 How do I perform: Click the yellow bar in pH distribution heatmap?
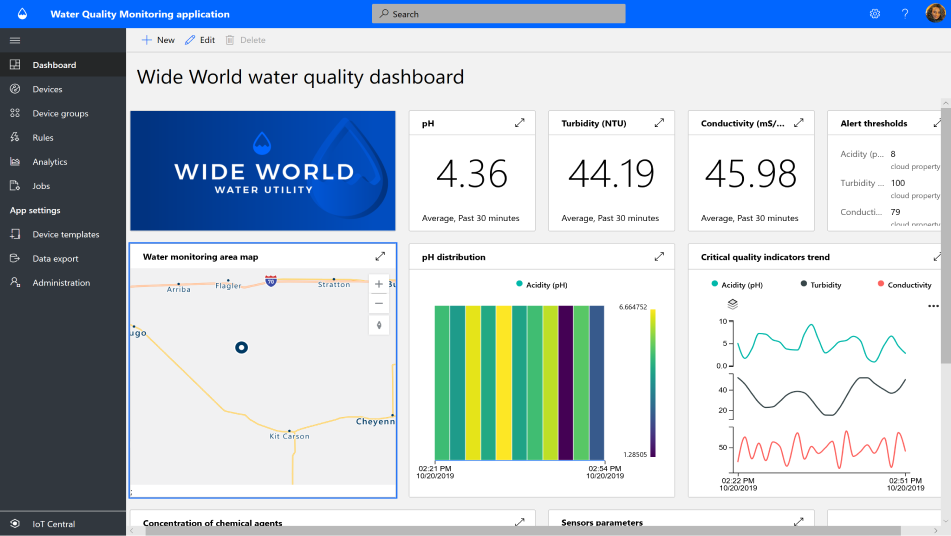tap(504, 382)
